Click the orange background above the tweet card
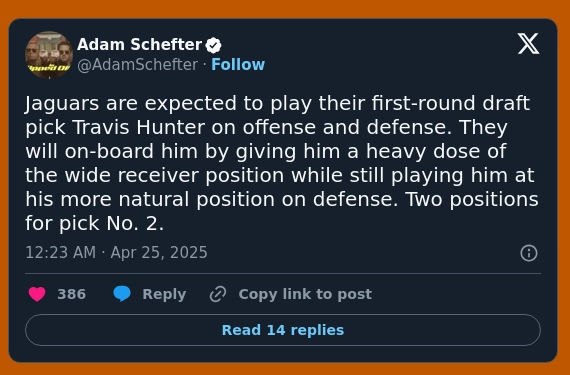This screenshot has width=570, height=375. [285, 9]
